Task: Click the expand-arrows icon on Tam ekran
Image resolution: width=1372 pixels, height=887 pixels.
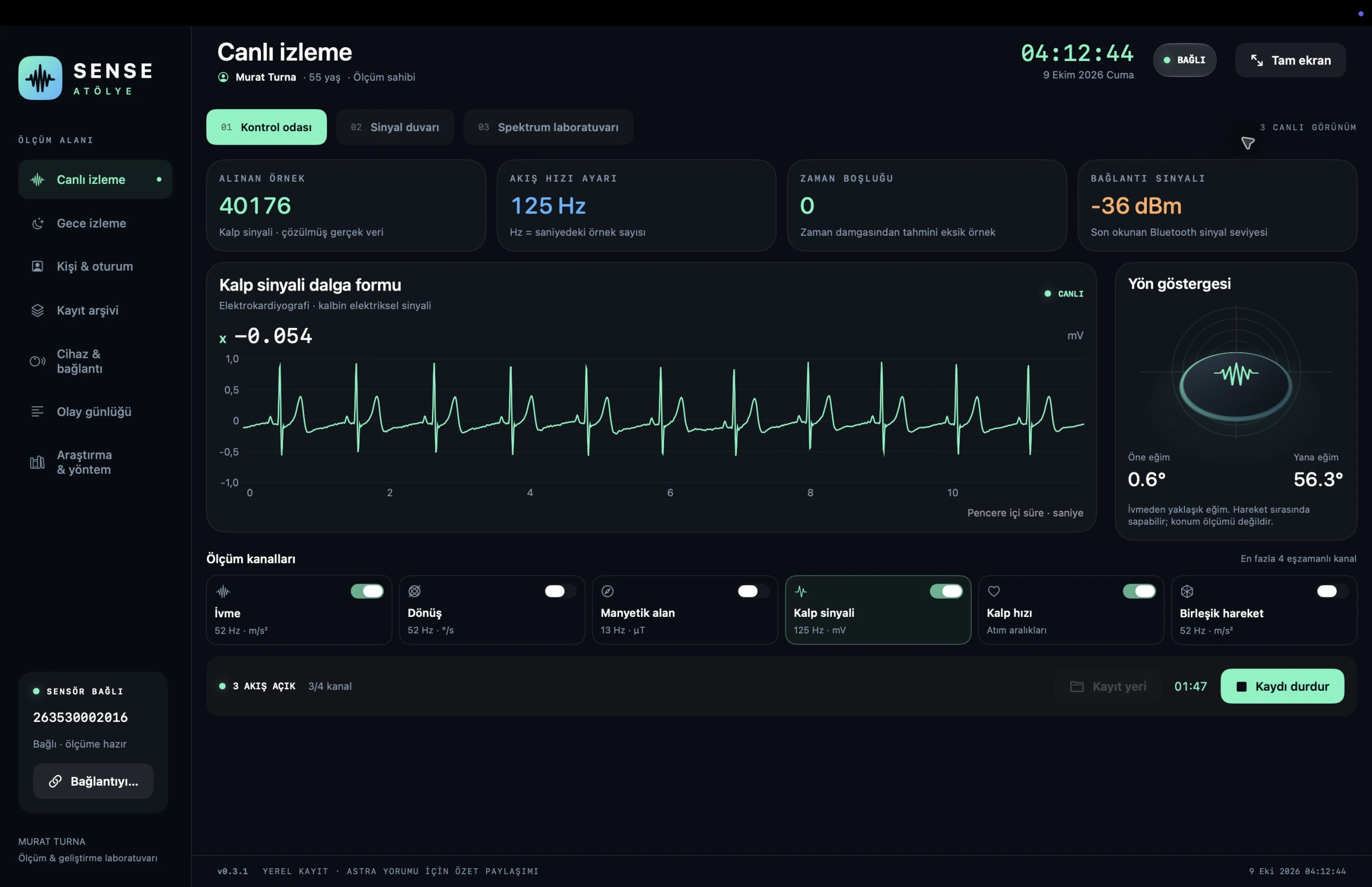Action: coord(1257,61)
